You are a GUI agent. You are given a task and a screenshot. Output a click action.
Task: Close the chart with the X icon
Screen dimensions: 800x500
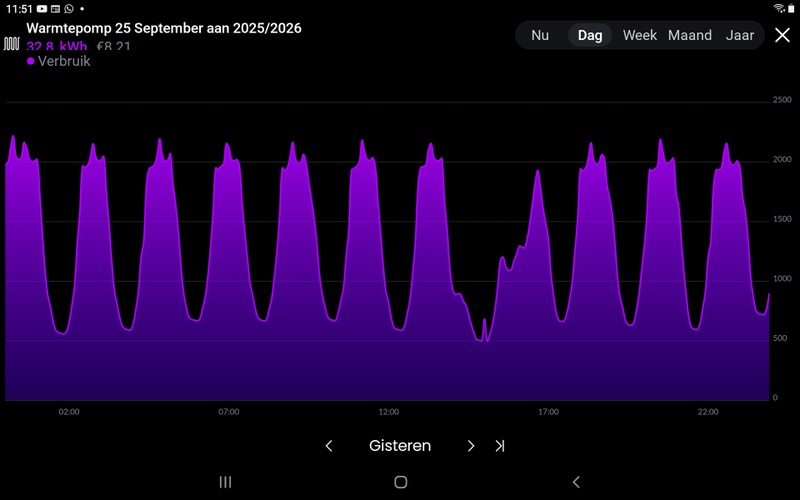tap(782, 35)
